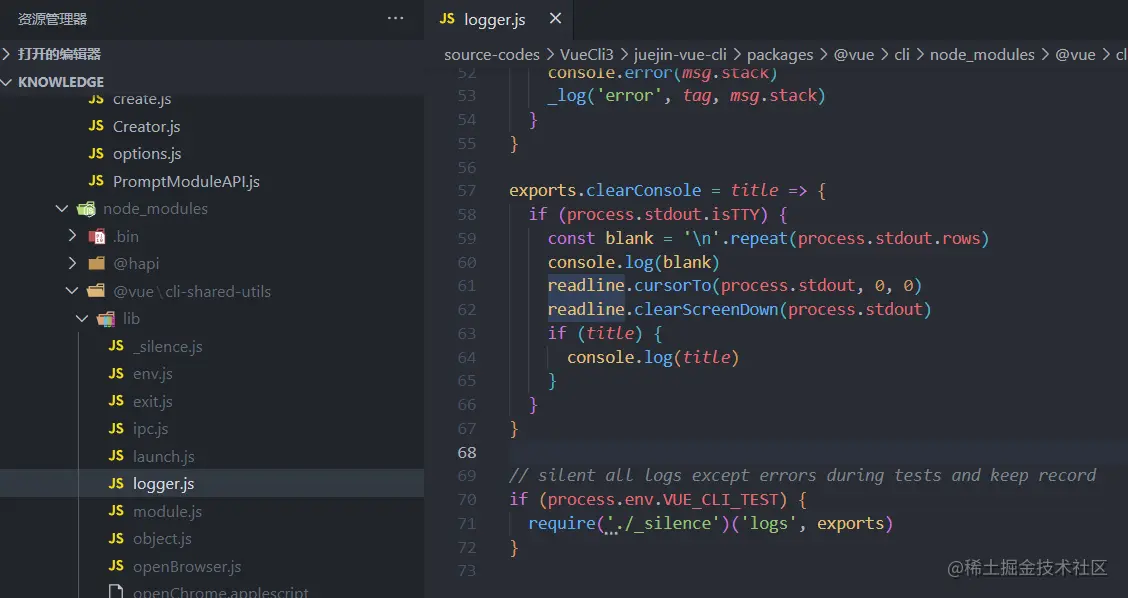The image size is (1128, 598).
Task: Click the JS icon beside exit.js
Action: click(x=117, y=401)
